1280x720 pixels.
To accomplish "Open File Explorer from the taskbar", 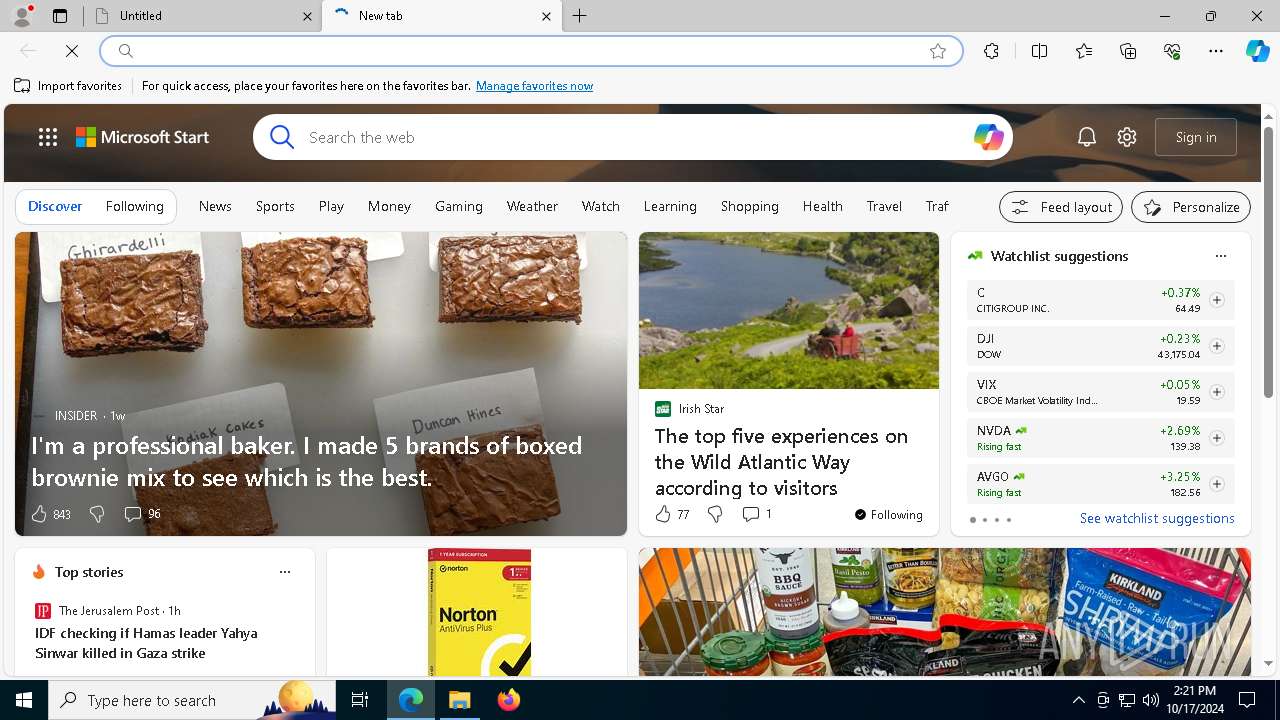I will click(459, 700).
